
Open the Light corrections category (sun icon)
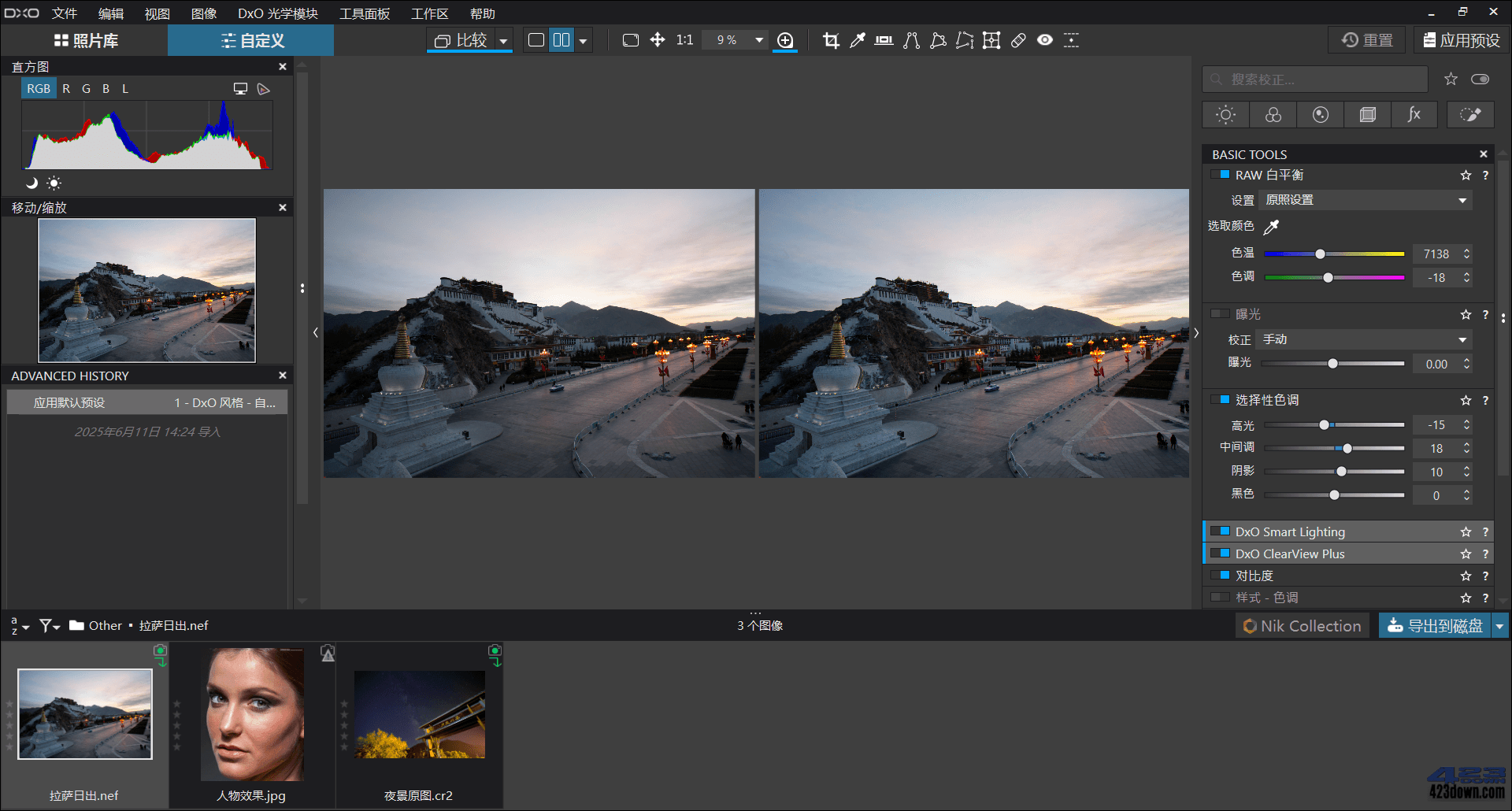point(1225,114)
